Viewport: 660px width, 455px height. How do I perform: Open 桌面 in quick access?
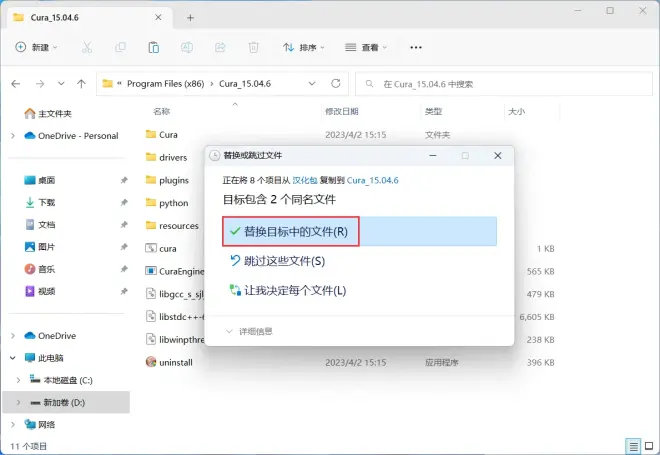click(40, 180)
